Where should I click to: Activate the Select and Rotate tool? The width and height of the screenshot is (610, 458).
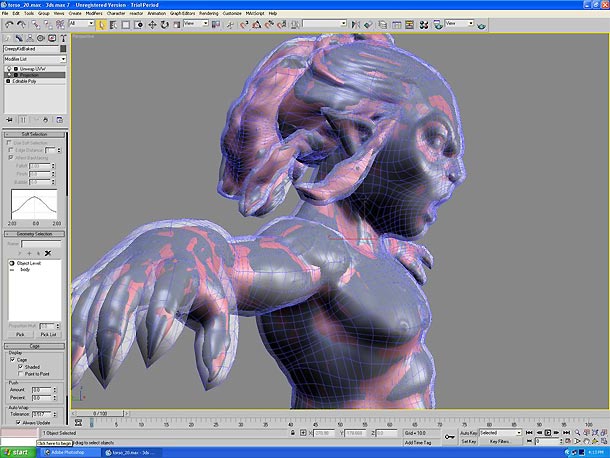(x=165, y=23)
